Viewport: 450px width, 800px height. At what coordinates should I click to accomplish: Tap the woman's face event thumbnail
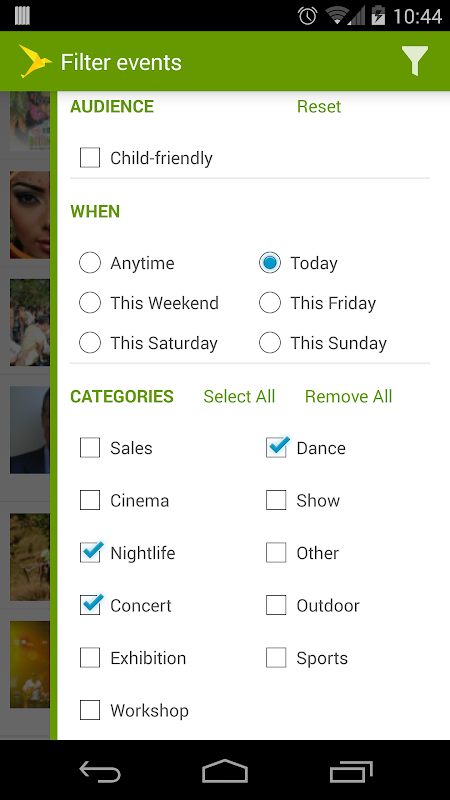(30, 214)
